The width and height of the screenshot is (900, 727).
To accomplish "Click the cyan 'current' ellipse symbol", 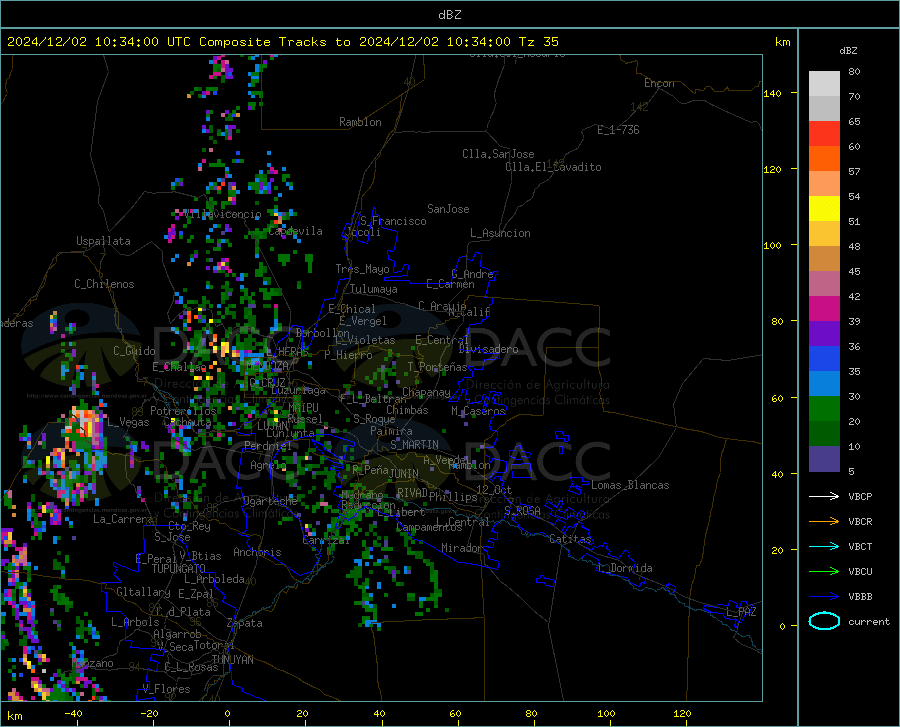I will click(824, 621).
